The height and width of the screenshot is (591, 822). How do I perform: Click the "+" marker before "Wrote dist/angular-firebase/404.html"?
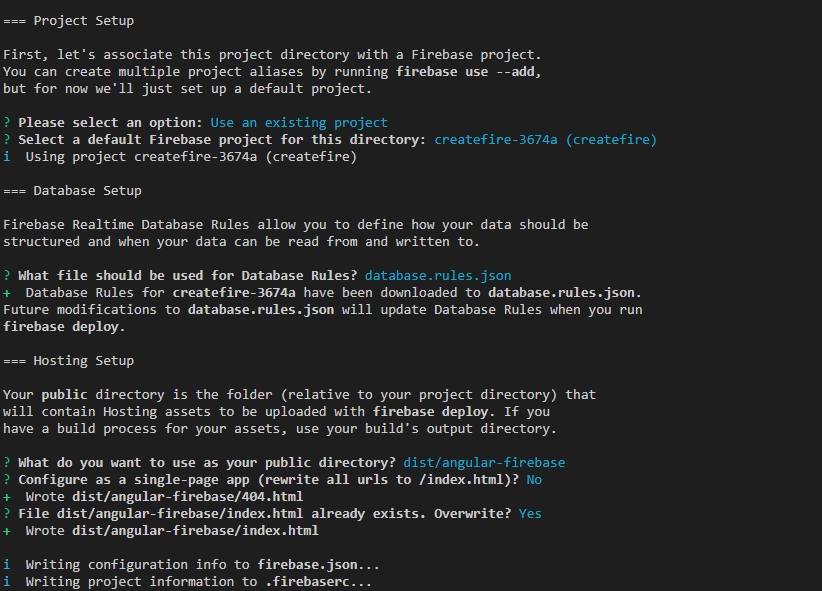(7, 497)
